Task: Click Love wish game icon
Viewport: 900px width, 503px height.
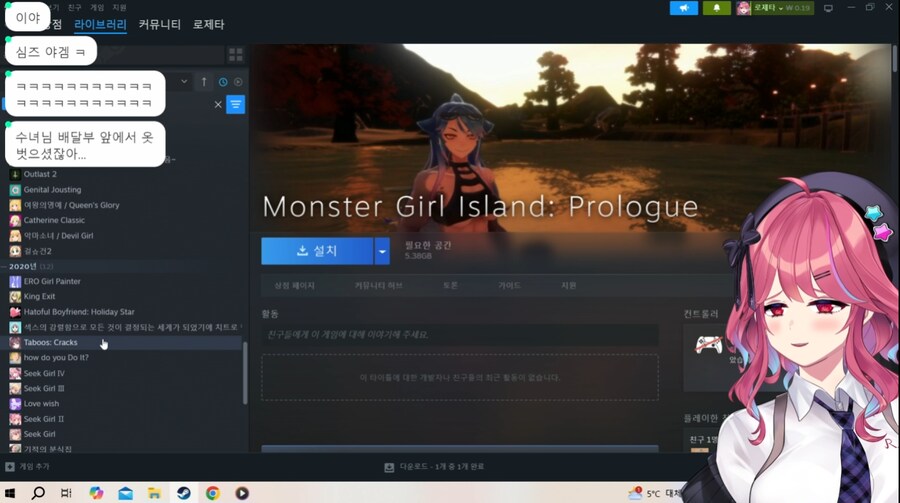Action: tap(15, 404)
